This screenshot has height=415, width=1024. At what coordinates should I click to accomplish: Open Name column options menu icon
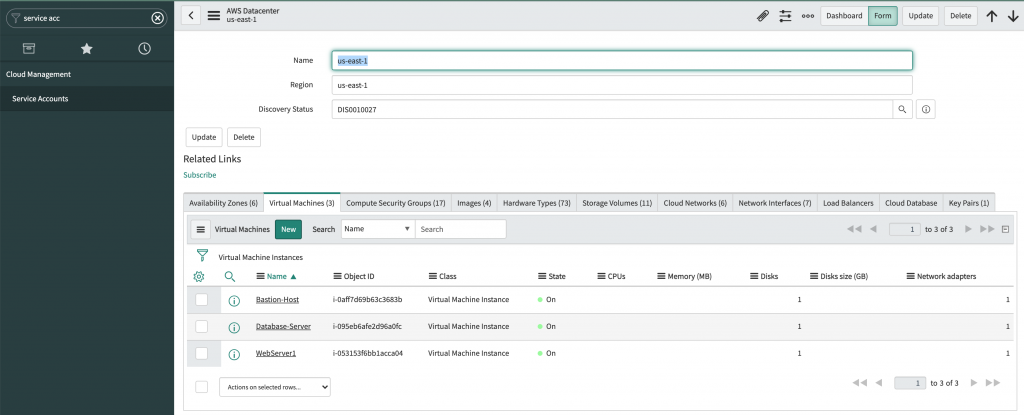pos(261,276)
